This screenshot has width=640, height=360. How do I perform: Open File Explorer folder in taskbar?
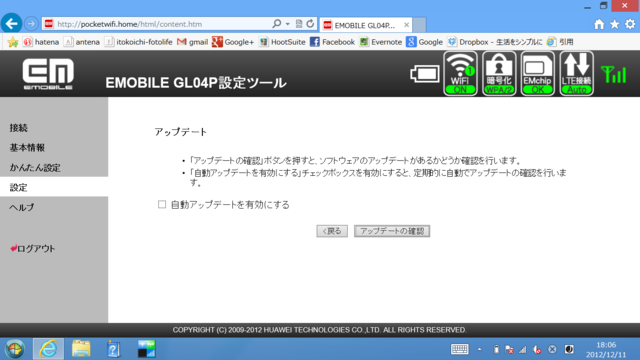click(x=81, y=349)
